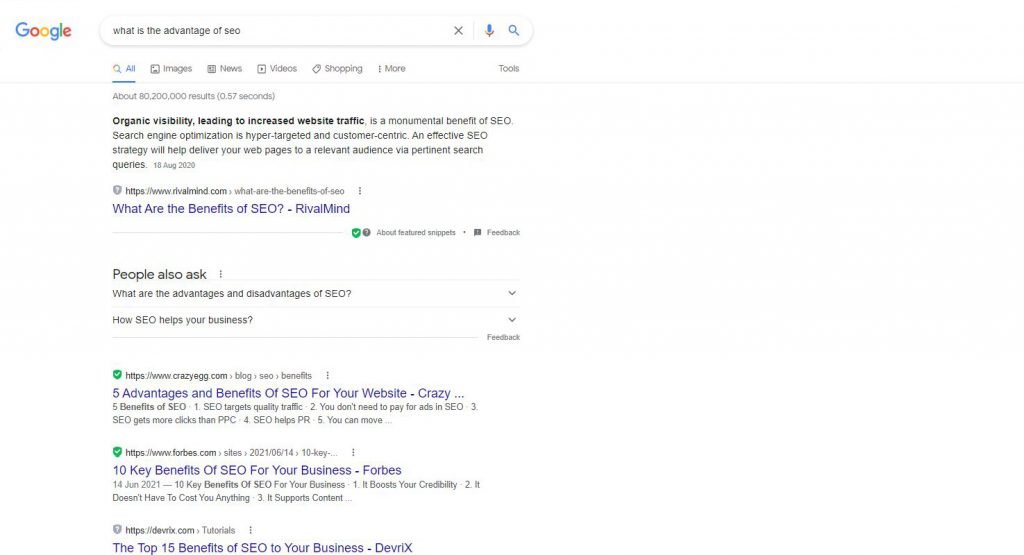
Task: Click the 'About 80,200,000 results' count text
Action: pyautogui.click(x=193, y=96)
